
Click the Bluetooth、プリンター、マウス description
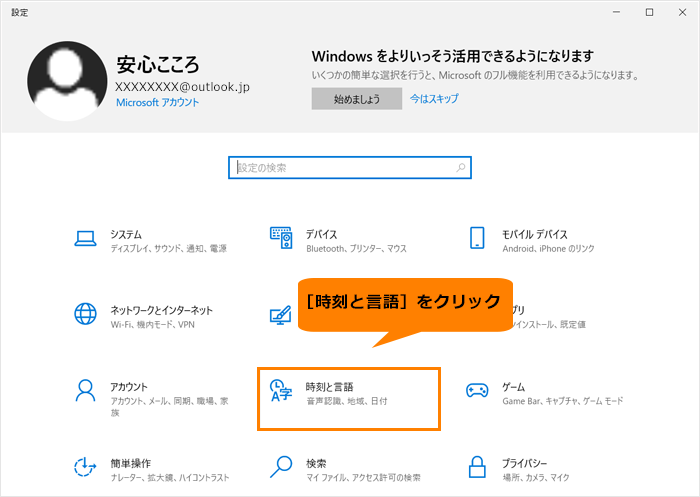click(356, 248)
